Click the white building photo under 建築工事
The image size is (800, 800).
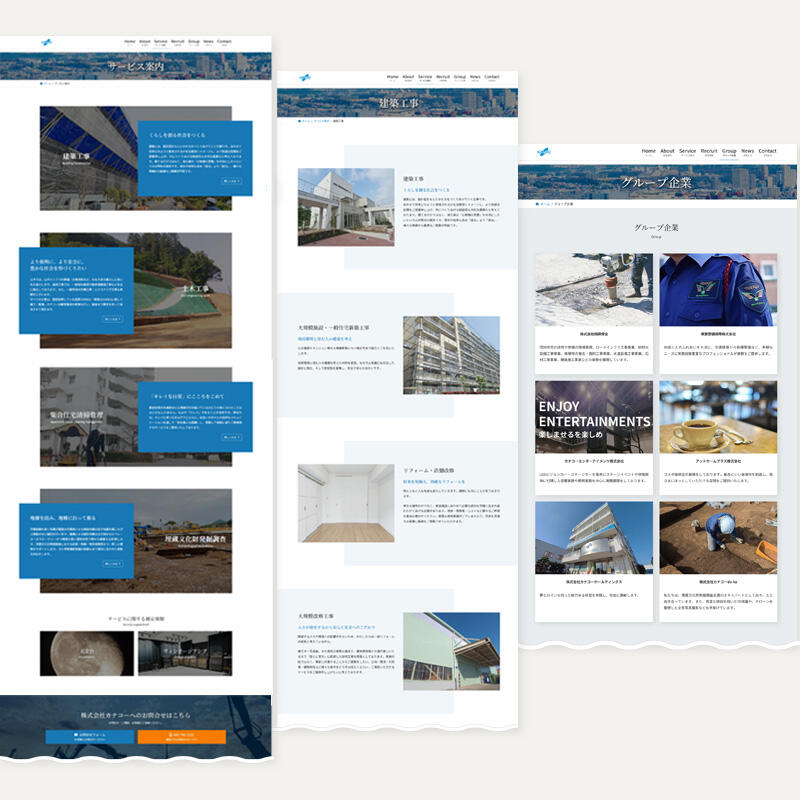pyautogui.click(x=346, y=207)
